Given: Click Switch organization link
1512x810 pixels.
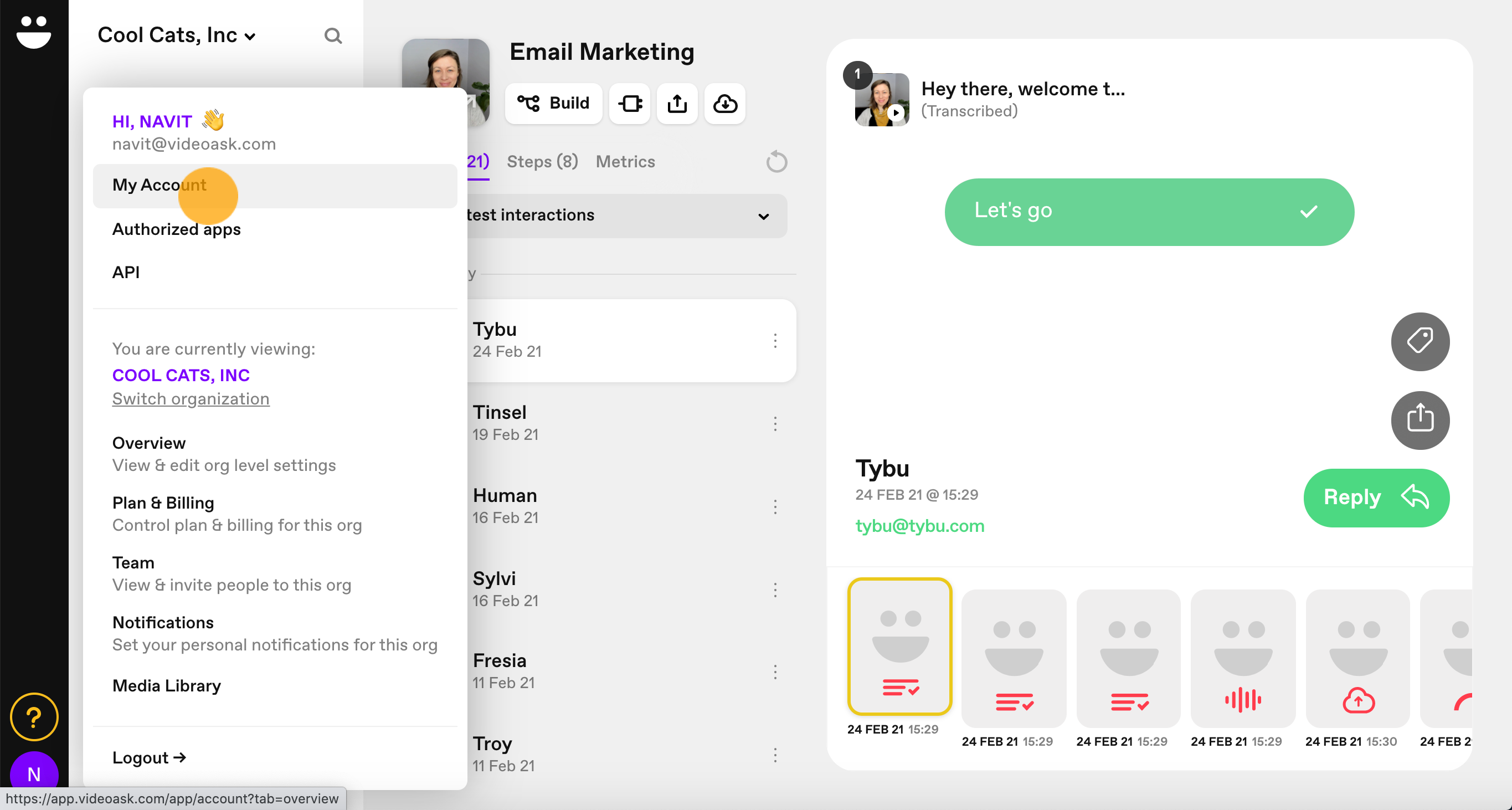Looking at the screenshot, I should 191,398.
